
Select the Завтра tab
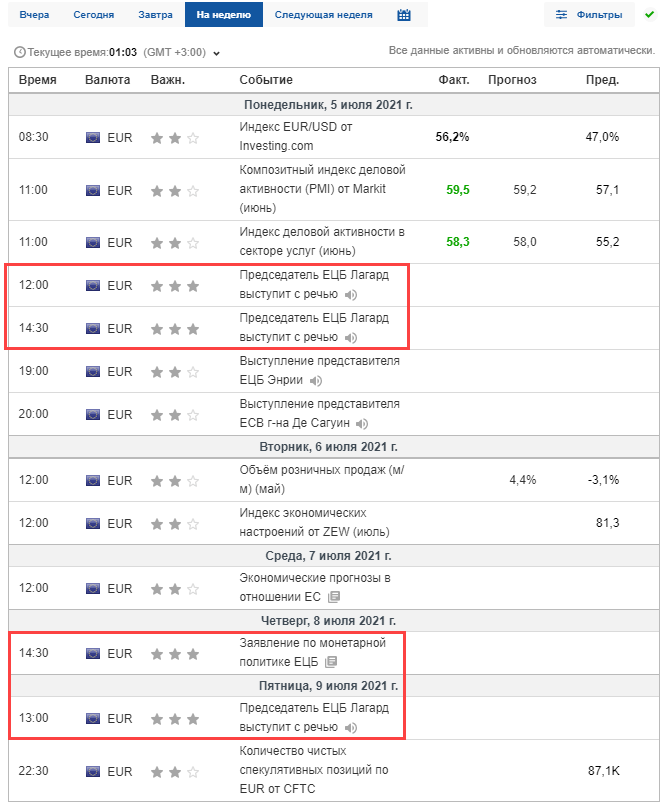point(155,15)
